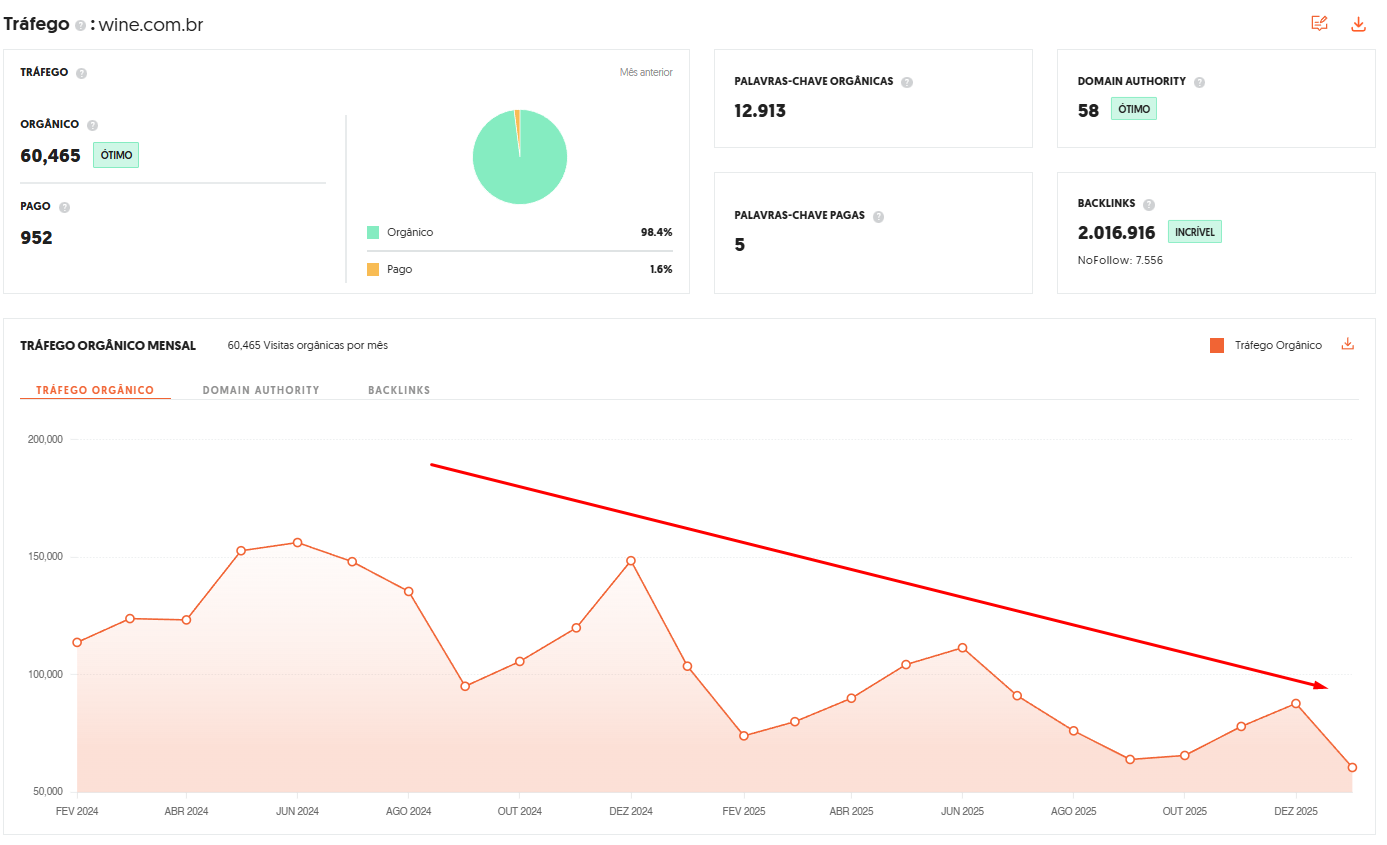Show help for the Orgânico traffic metric
Image resolution: width=1387 pixels, height=845 pixels.
click(92, 126)
